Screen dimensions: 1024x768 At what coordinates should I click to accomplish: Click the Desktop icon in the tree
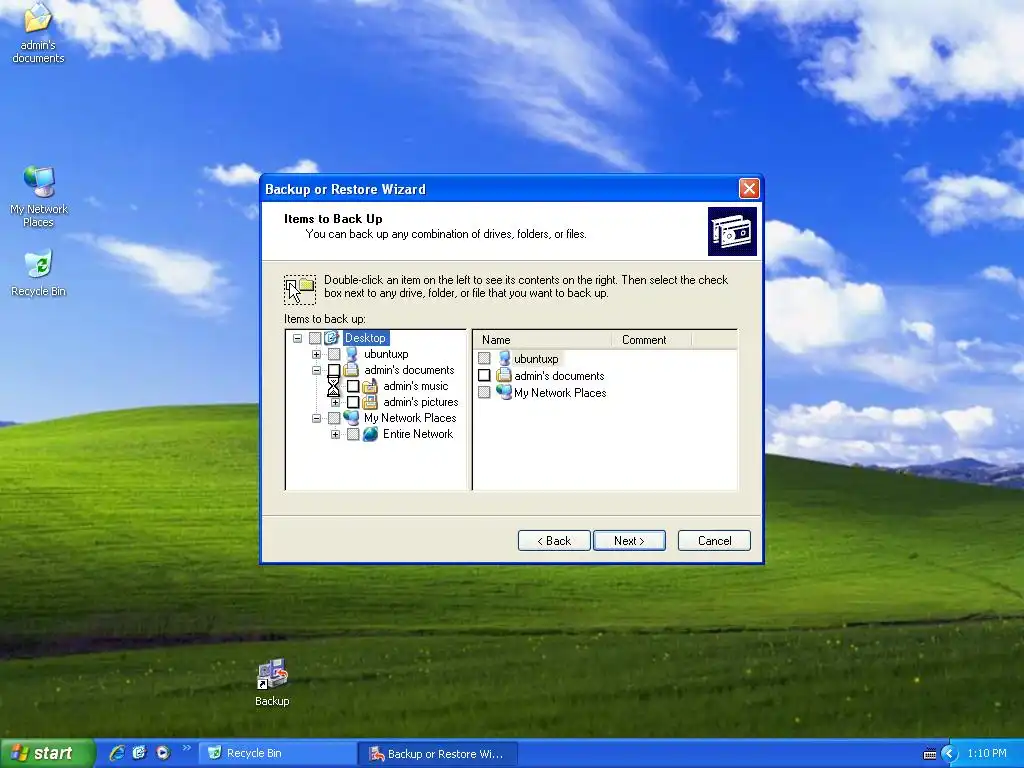(332, 338)
